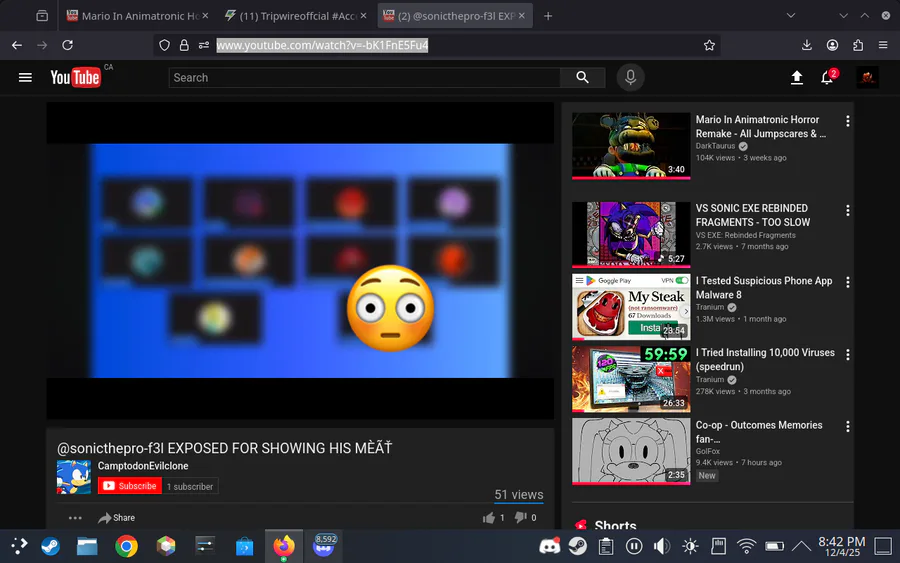Focus the YouTube Search box
This screenshot has width=900, height=563.
tap(364, 77)
